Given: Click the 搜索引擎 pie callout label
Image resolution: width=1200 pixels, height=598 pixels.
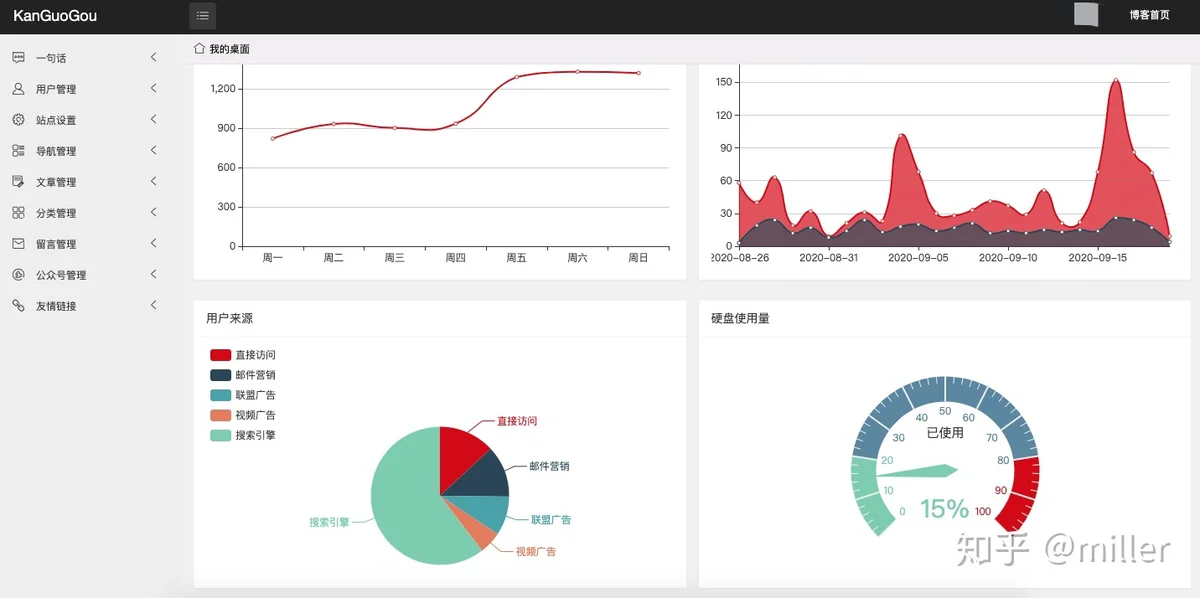Looking at the screenshot, I should pyautogui.click(x=329, y=522).
